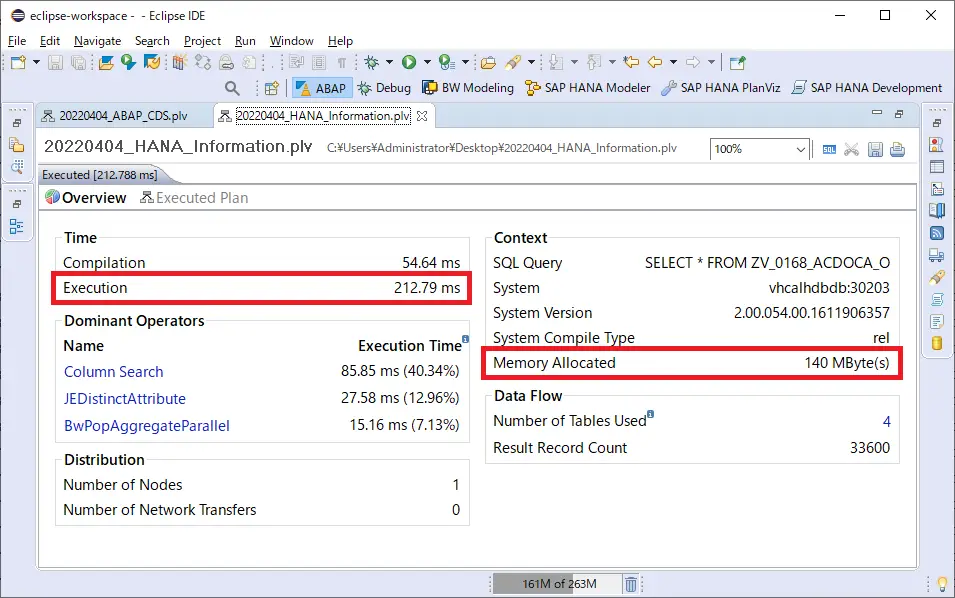Open the transport truck view icon in right sidebar
The width and height of the screenshot is (955, 598).
[937, 255]
